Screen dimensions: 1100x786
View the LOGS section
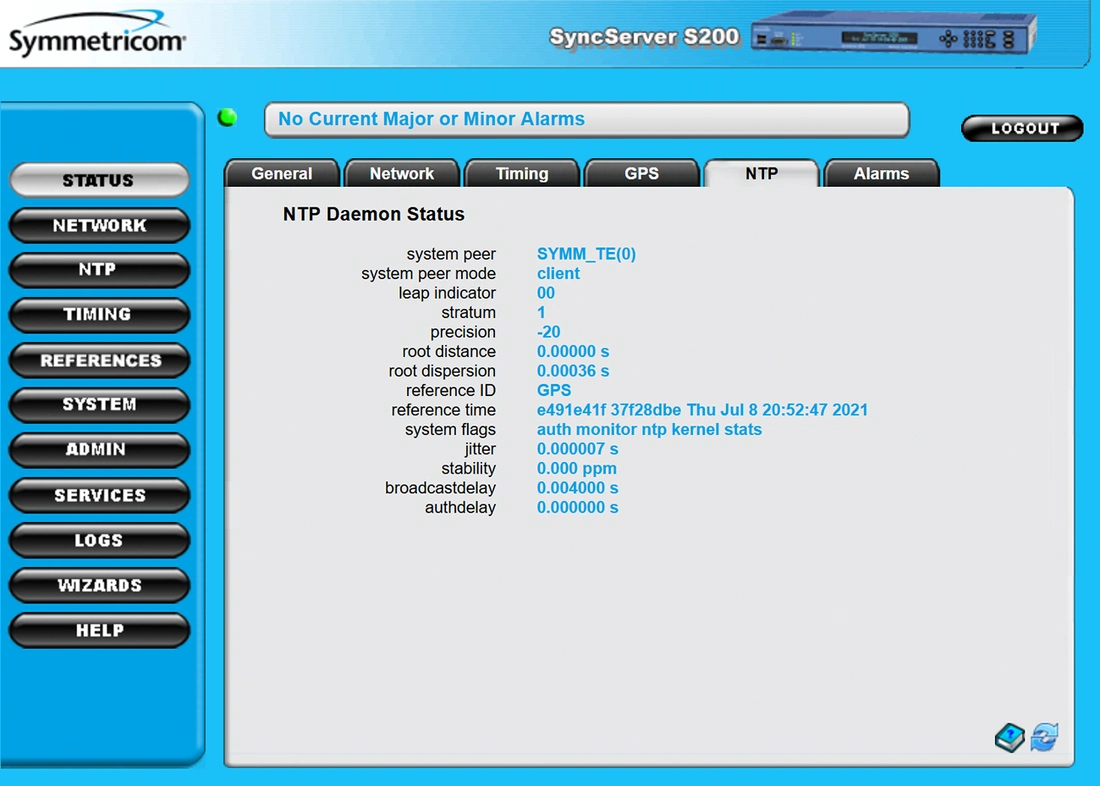pos(99,540)
